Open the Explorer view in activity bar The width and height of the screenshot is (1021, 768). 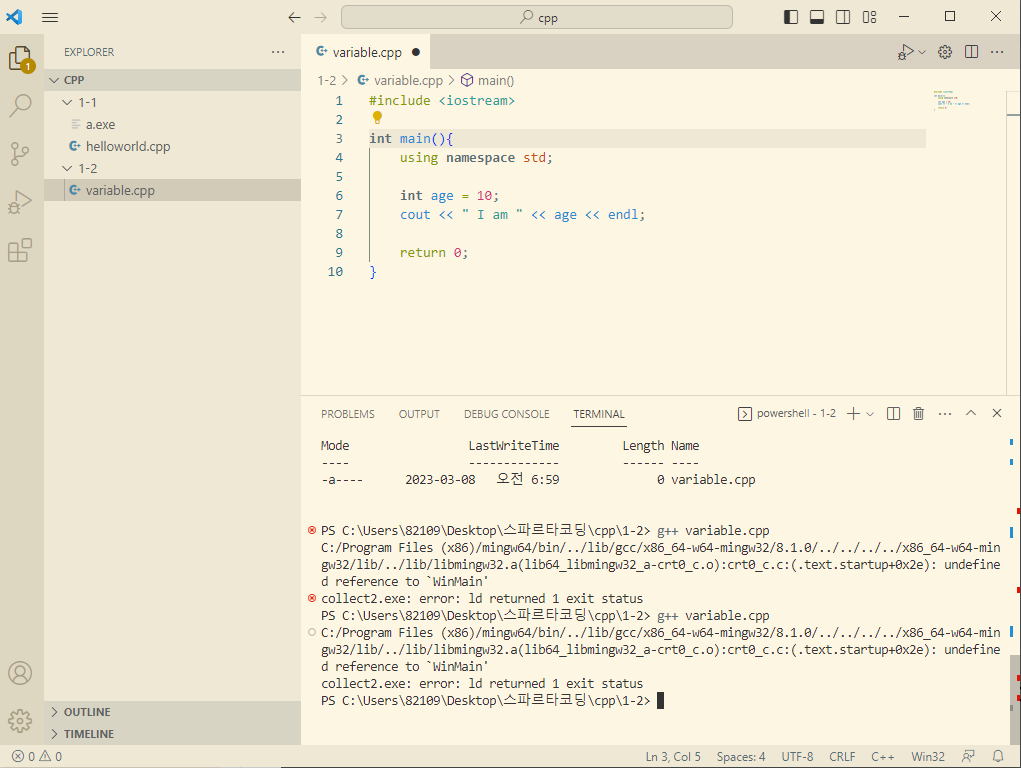[21, 59]
